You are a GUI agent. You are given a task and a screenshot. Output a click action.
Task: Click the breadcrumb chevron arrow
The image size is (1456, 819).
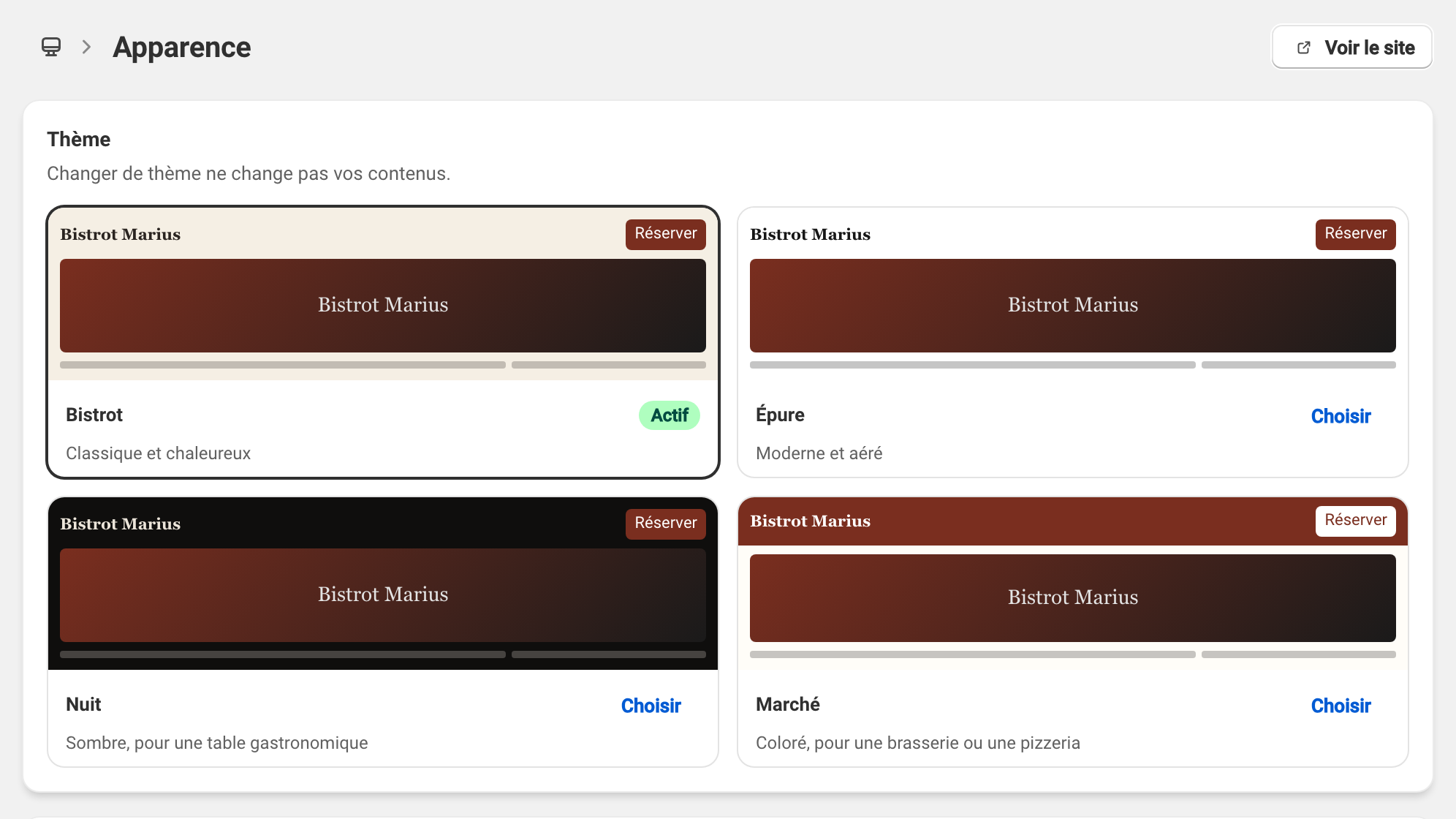86,47
